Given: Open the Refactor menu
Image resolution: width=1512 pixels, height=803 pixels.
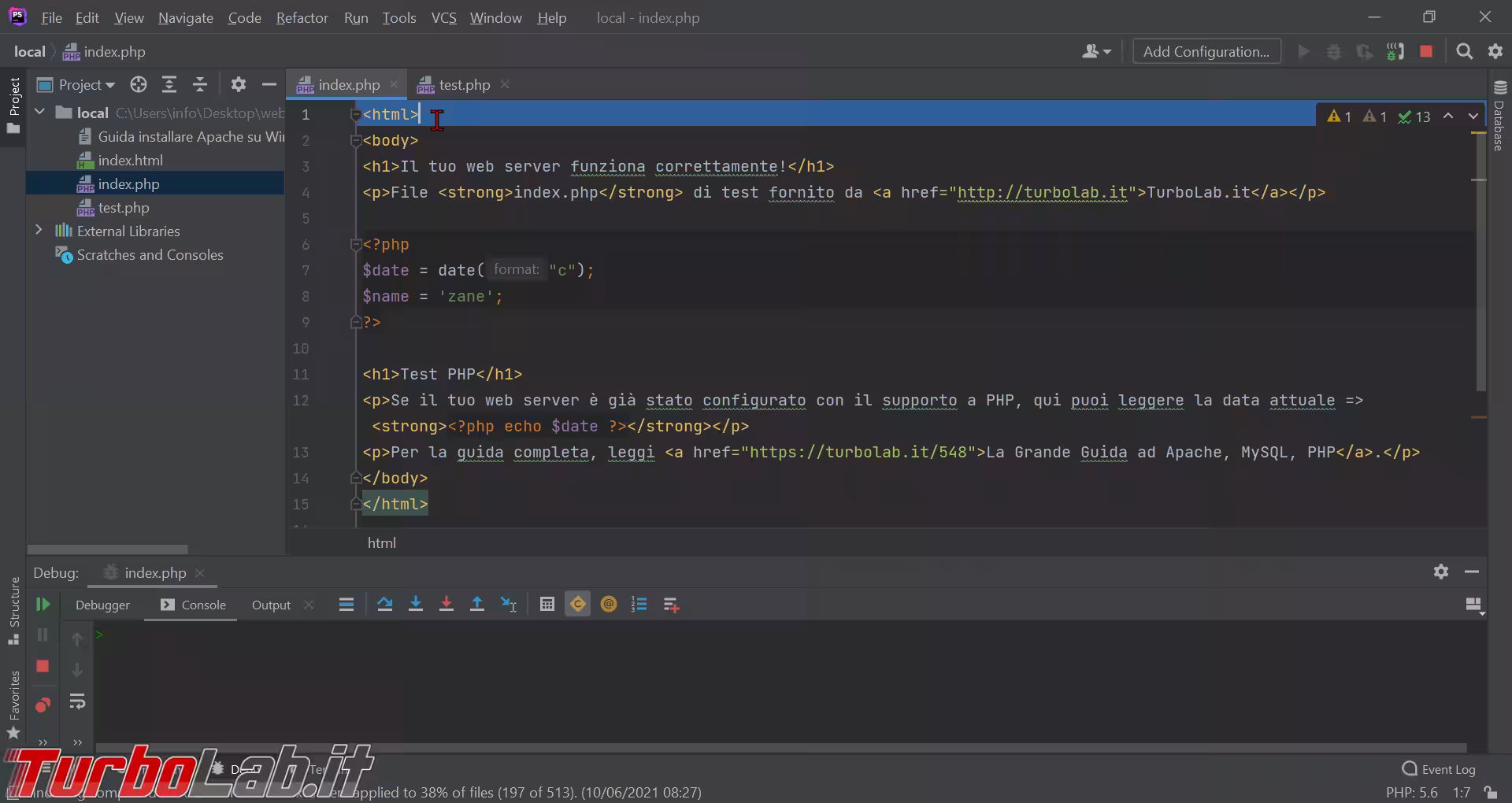Looking at the screenshot, I should click(x=302, y=17).
